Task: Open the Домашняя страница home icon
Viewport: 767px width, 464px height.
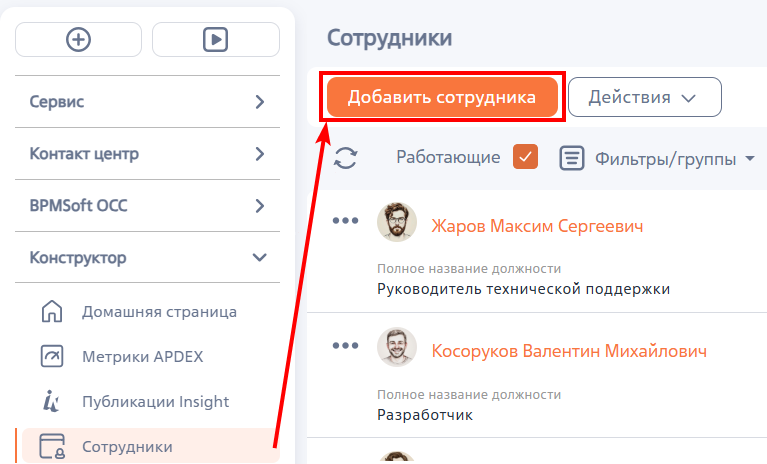Action: (52, 311)
